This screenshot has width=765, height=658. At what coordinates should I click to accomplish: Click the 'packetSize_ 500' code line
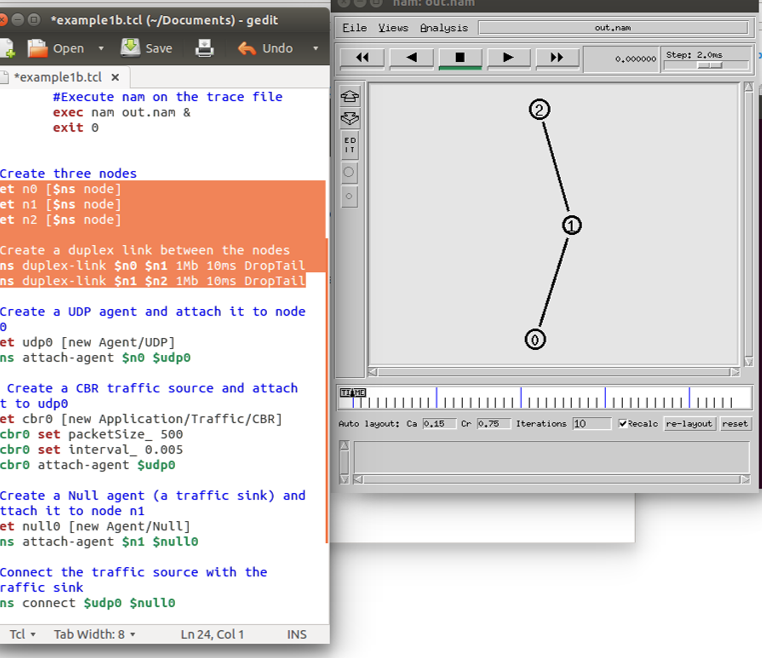(91, 434)
